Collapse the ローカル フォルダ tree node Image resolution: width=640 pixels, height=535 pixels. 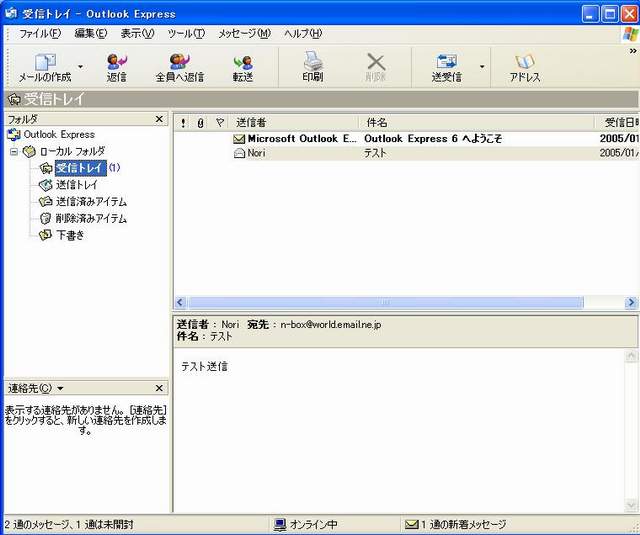[x=14, y=151]
